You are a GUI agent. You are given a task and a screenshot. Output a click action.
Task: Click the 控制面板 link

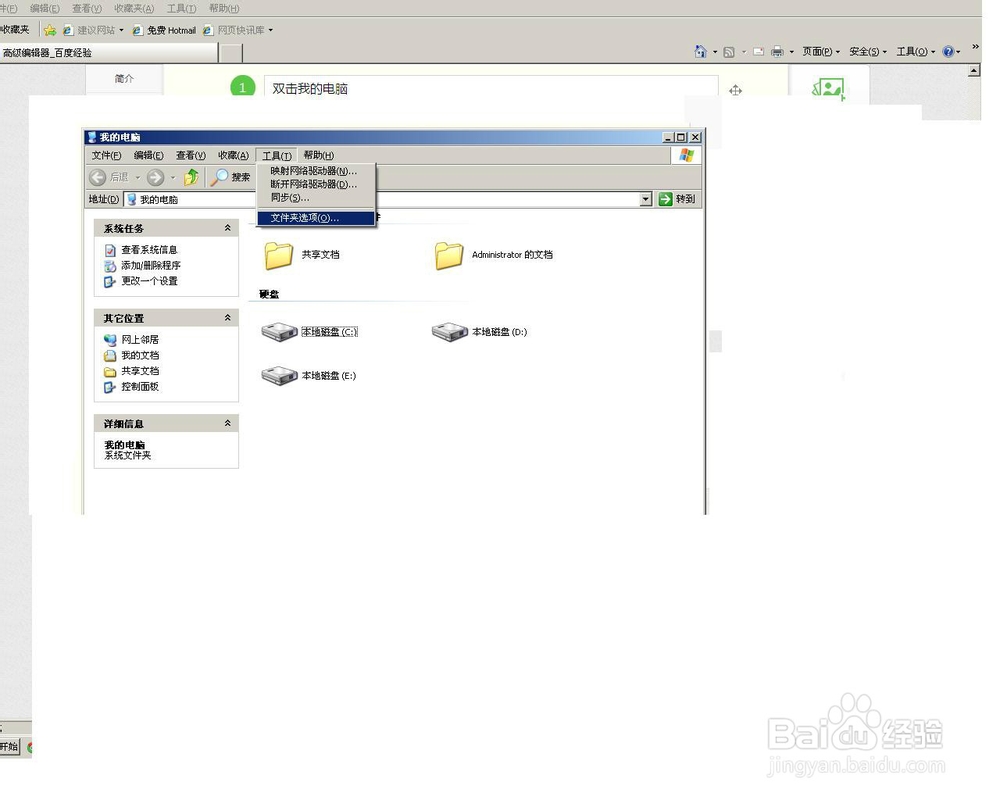[x=140, y=387]
